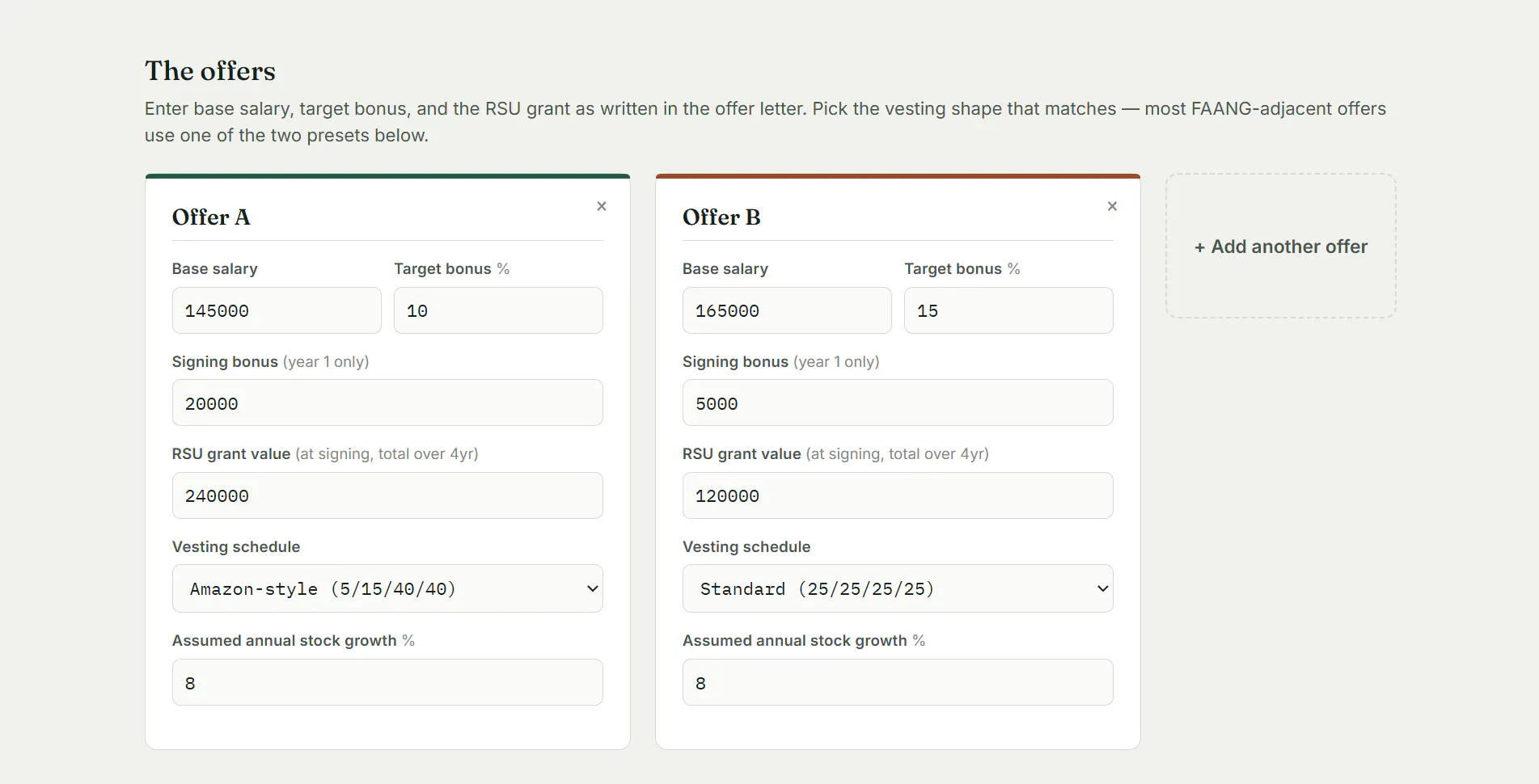This screenshot has height=784, width=1539.
Task: Click Offer A 'Base salary' label
Action: (x=215, y=268)
